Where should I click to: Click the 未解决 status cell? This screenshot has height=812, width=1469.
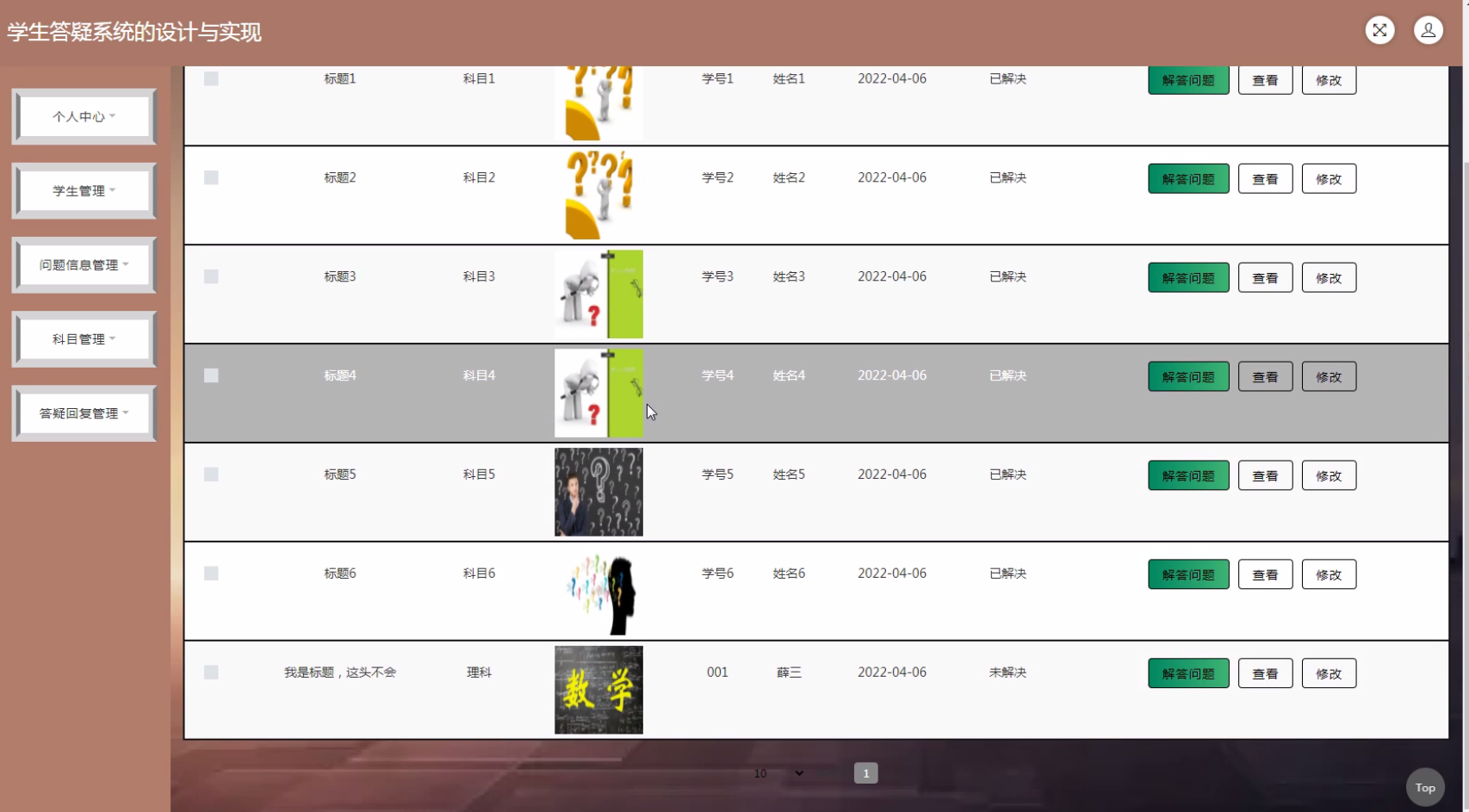(1007, 673)
